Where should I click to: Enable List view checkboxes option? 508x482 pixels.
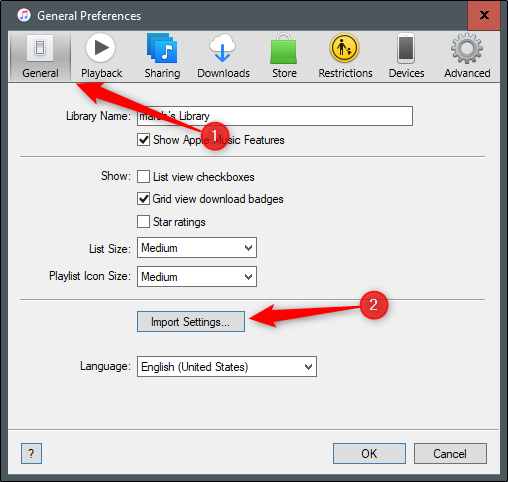tap(143, 177)
